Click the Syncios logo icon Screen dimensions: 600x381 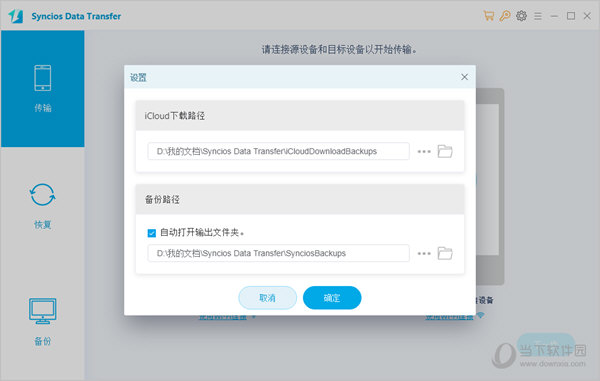pyautogui.click(x=16, y=16)
